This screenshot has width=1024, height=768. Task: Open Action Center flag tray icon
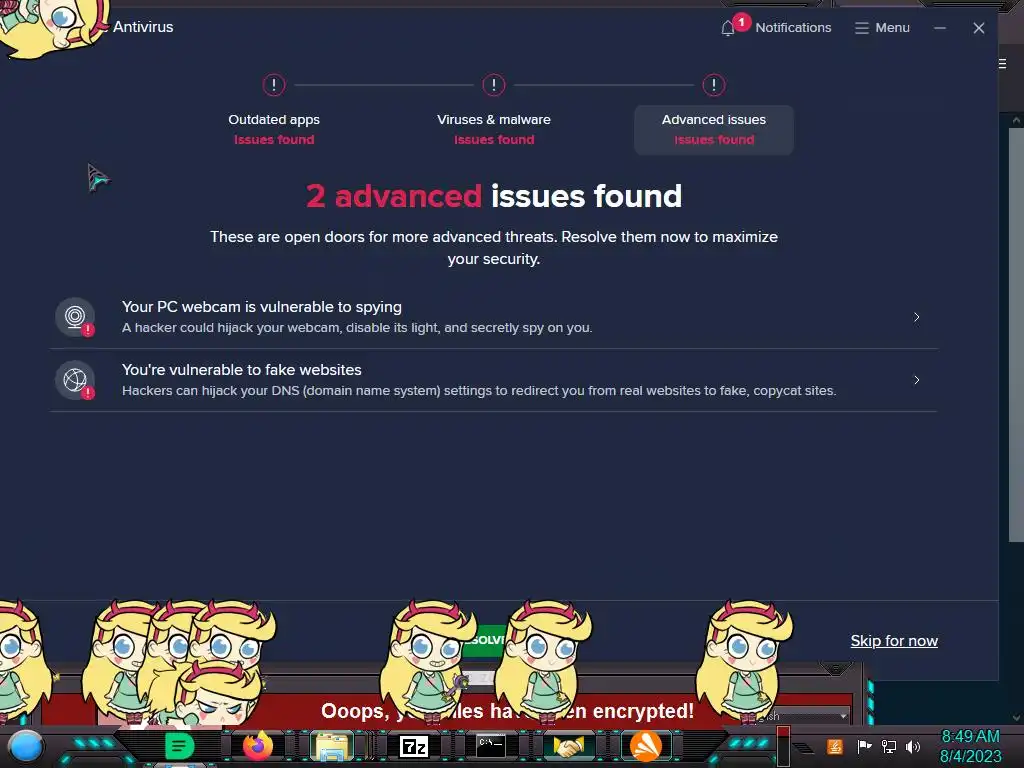click(864, 746)
